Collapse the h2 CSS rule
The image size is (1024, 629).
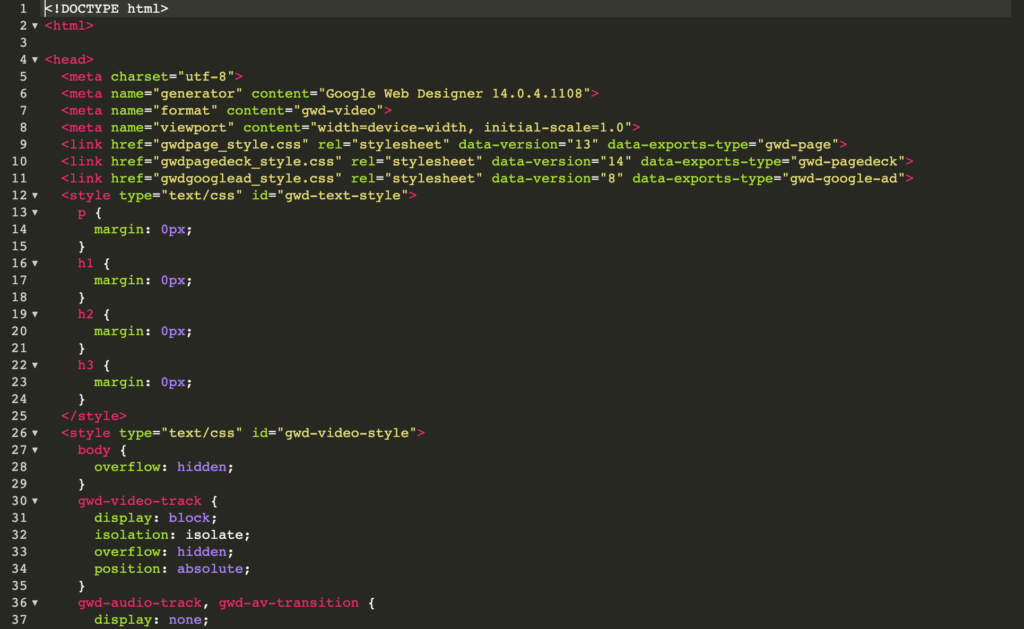pos(35,314)
